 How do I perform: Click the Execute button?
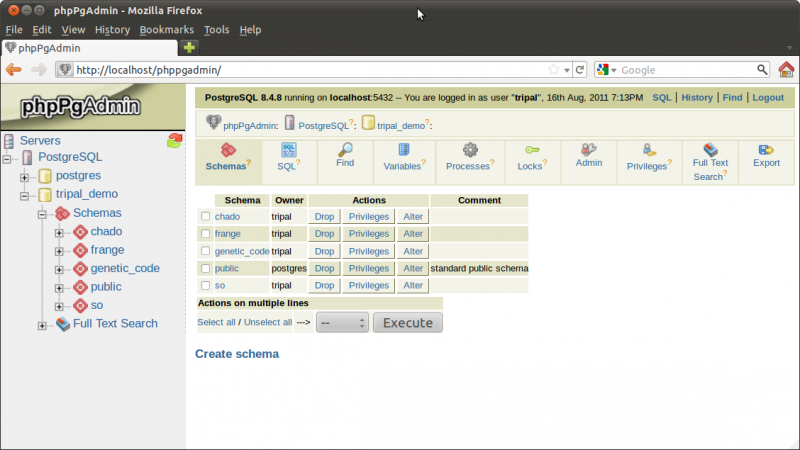(408, 322)
